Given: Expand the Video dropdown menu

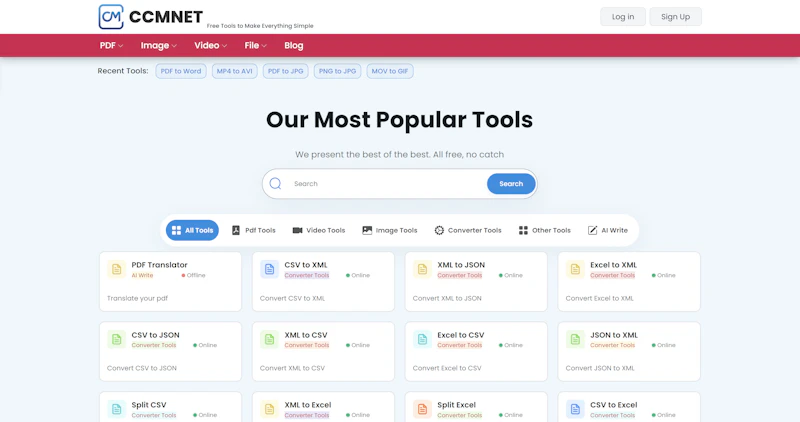Looking at the screenshot, I should [210, 45].
